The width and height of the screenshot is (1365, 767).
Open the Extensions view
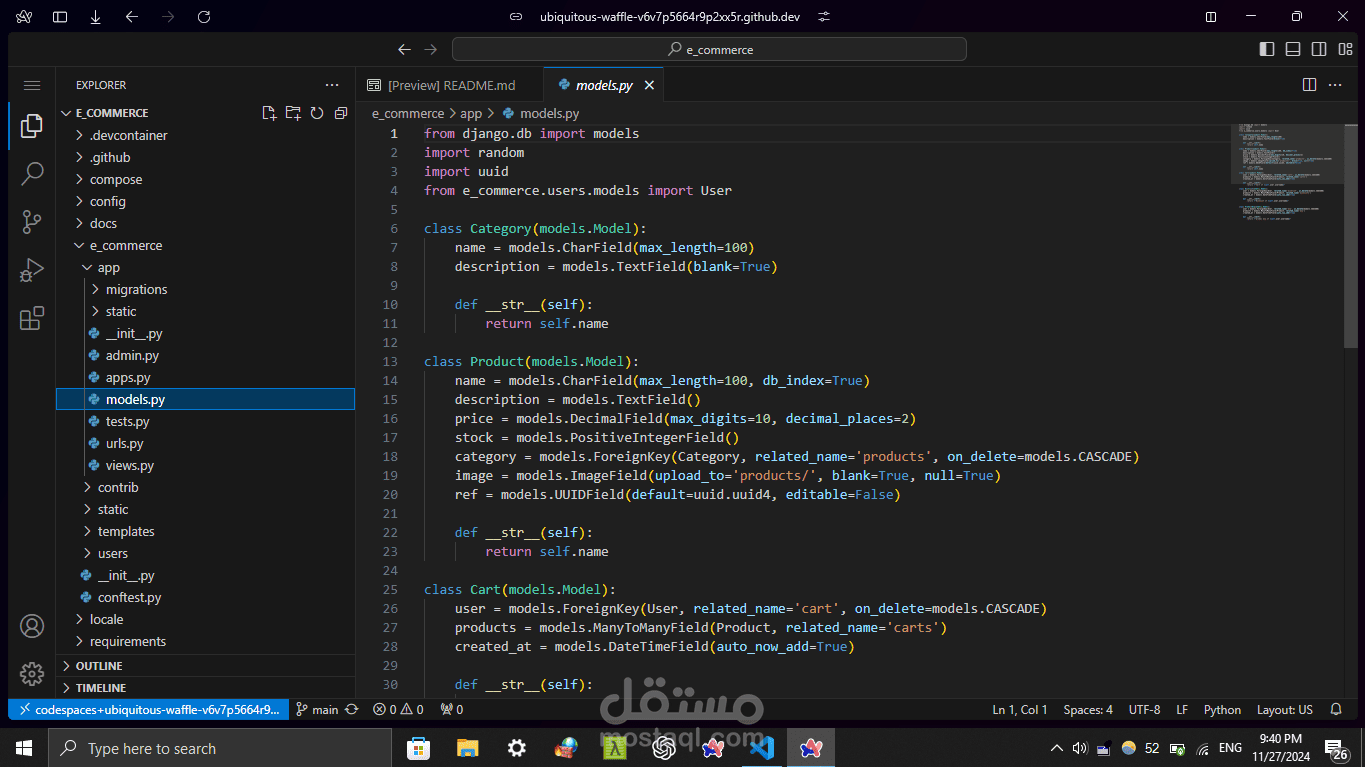click(32, 318)
